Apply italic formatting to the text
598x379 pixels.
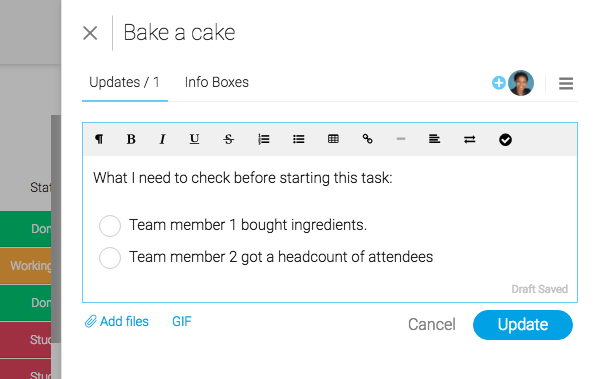(162, 139)
